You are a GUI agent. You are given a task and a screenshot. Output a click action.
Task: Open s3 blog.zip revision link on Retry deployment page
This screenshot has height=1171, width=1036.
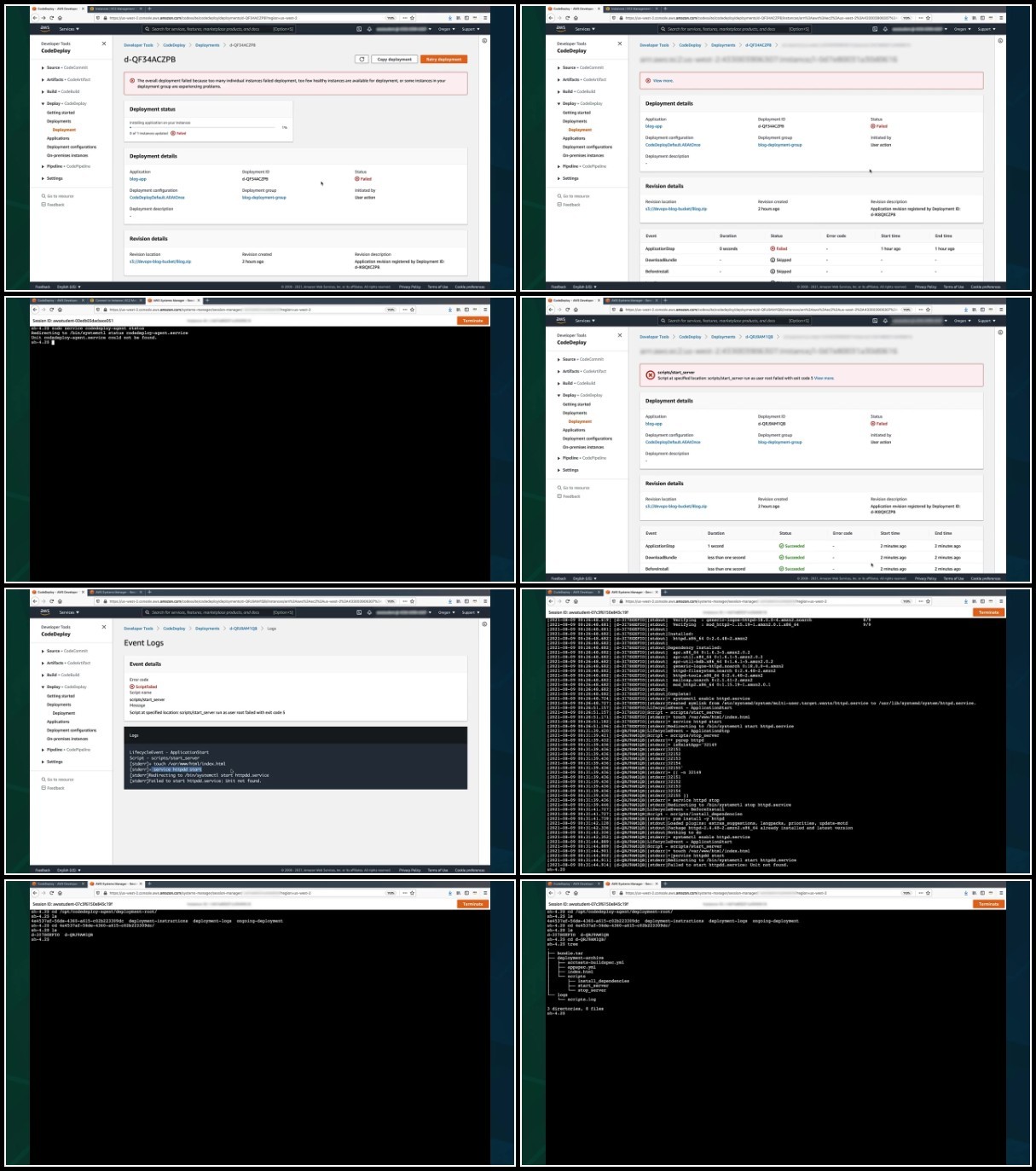pyautogui.click(x=160, y=262)
